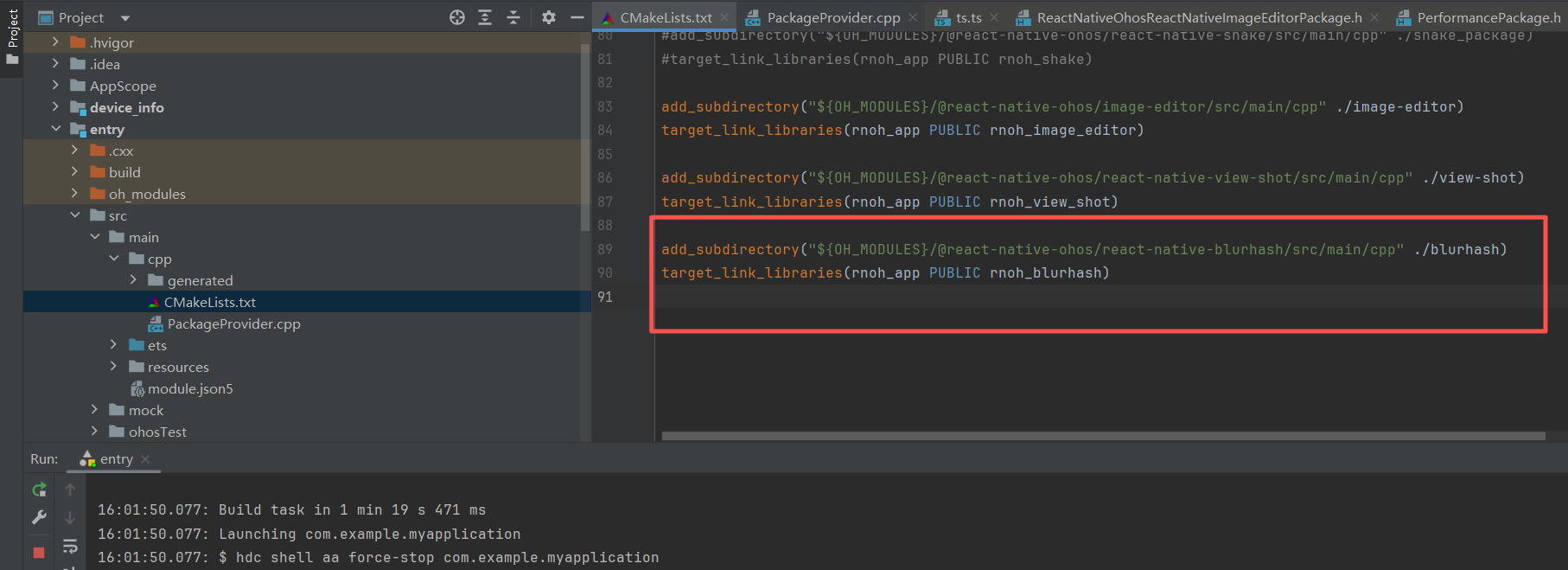Collapse the main folder
The height and width of the screenshot is (570, 1568).
pyautogui.click(x=94, y=236)
